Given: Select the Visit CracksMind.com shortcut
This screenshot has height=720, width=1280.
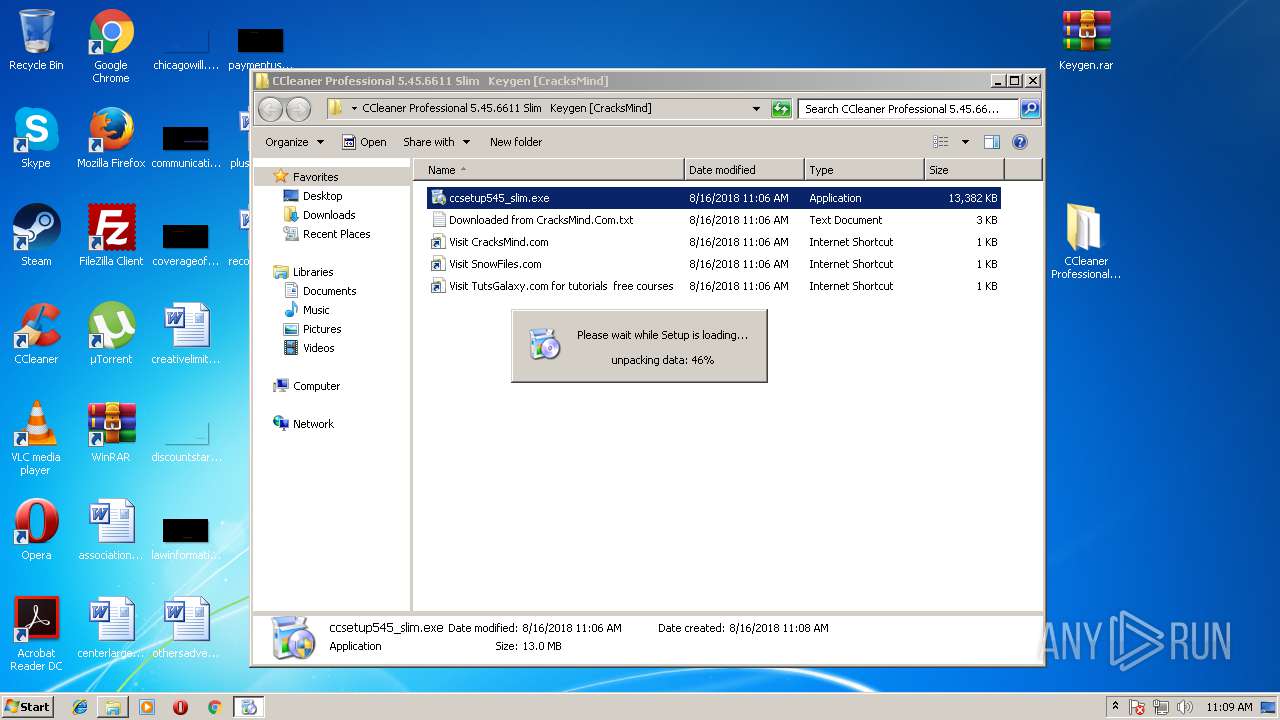Looking at the screenshot, I should [714, 242].
